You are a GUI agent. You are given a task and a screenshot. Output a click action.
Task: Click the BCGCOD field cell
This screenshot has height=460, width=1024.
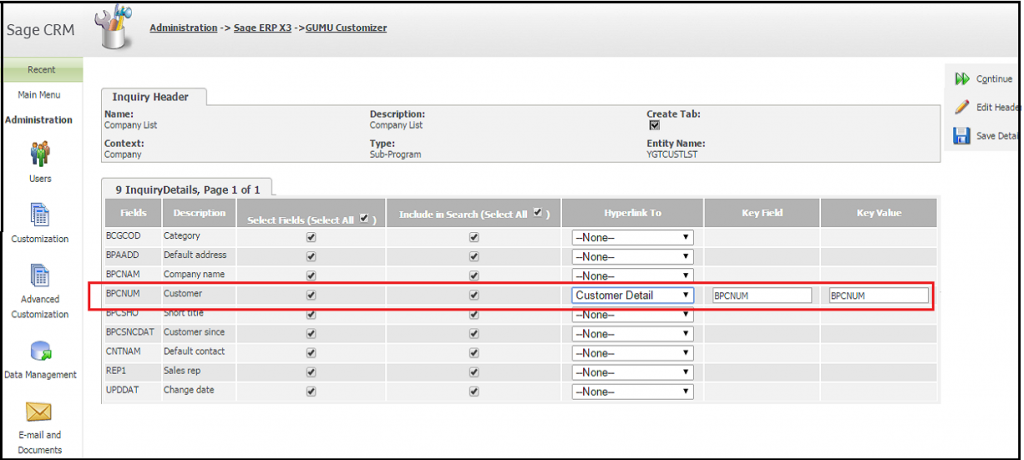(133, 236)
